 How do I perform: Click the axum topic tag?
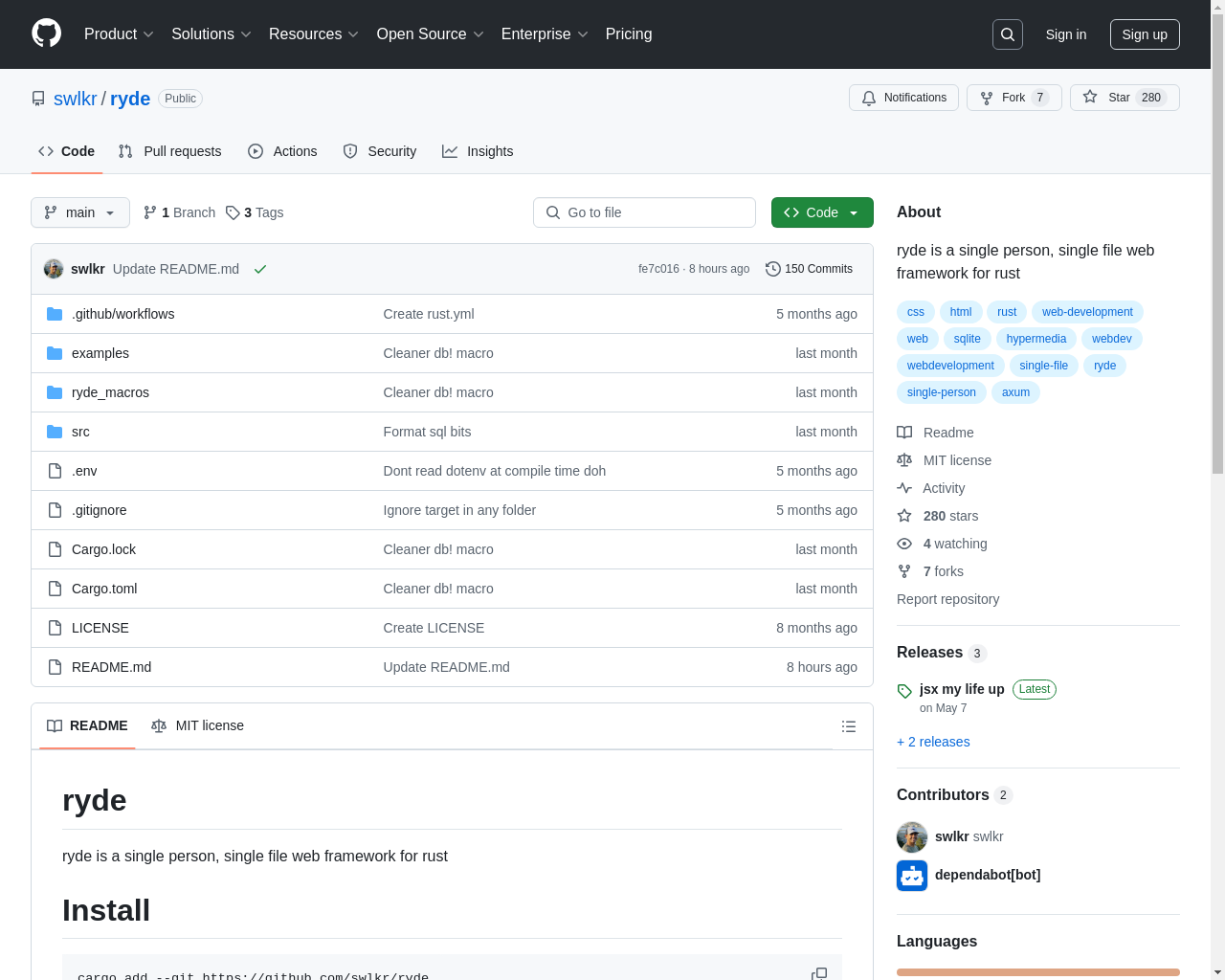[x=1015, y=392]
